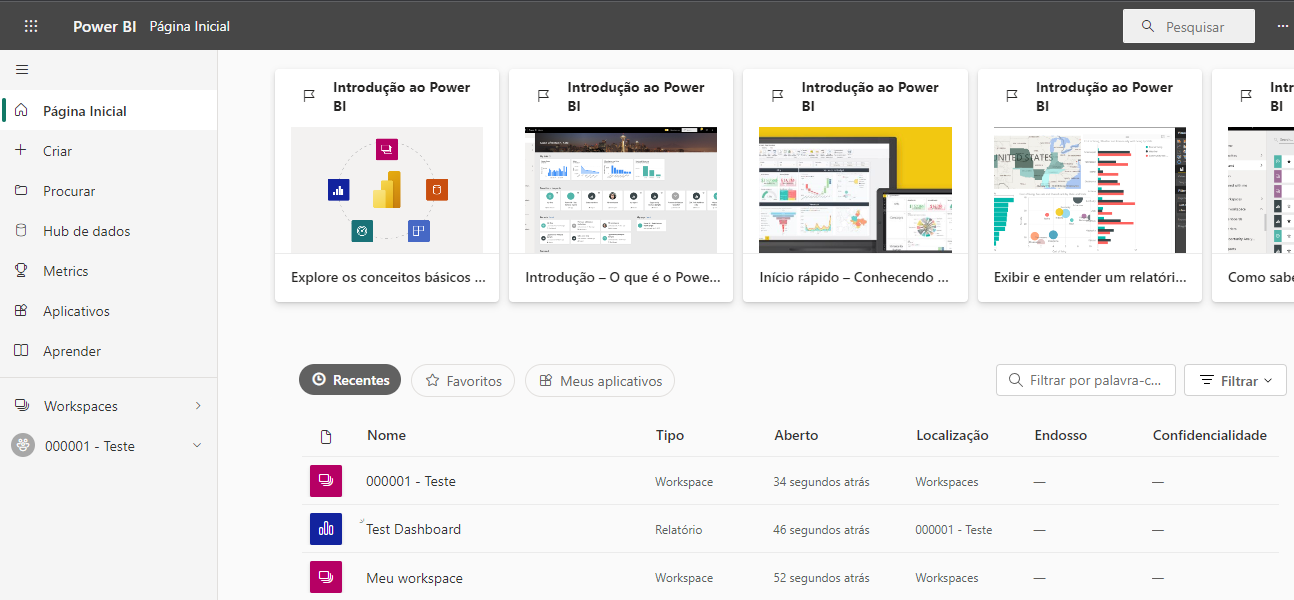
Task: Click the Confidencialidade column header
Action: (x=1210, y=435)
